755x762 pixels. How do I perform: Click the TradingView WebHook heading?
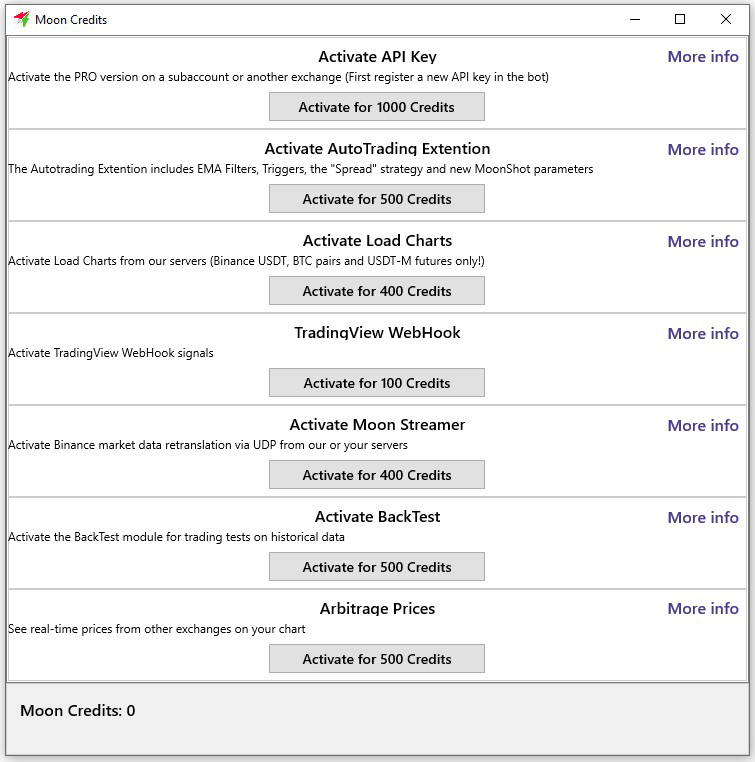pyautogui.click(x=378, y=332)
